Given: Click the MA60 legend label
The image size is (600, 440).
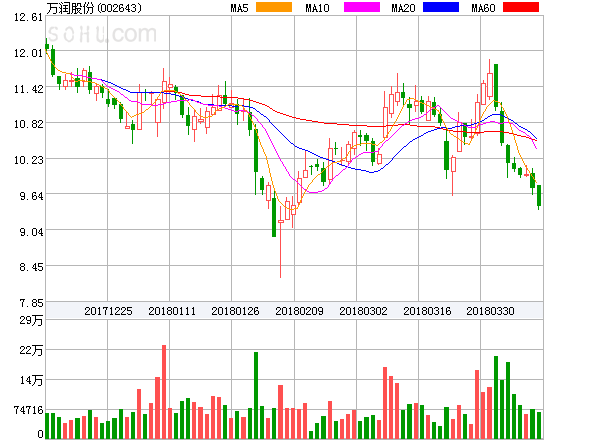Looking at the screenshot, I should pyautogui.click(x=483, y=8).
